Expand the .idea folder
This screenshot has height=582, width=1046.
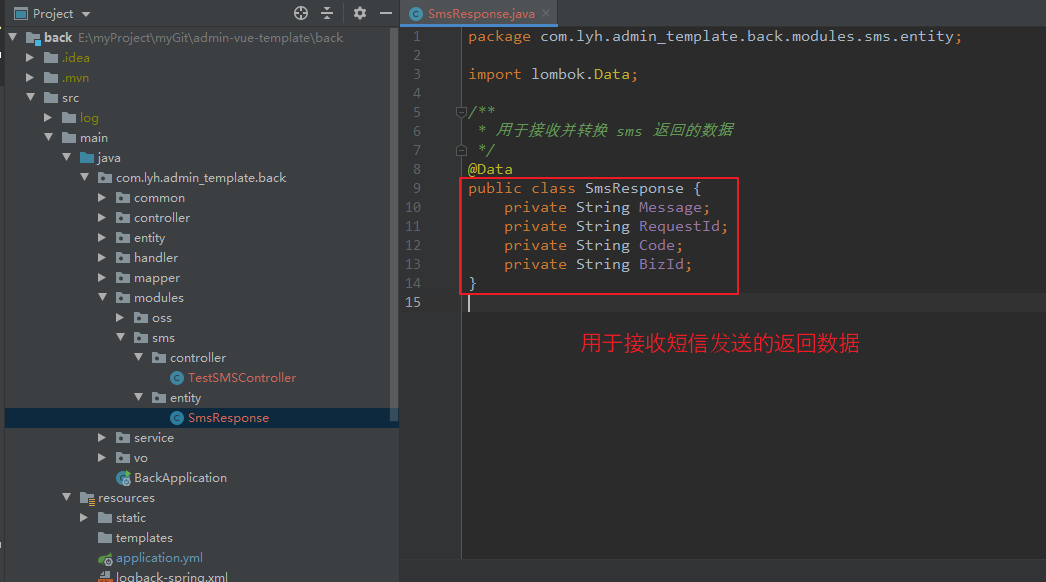click(x=30, y=57)
